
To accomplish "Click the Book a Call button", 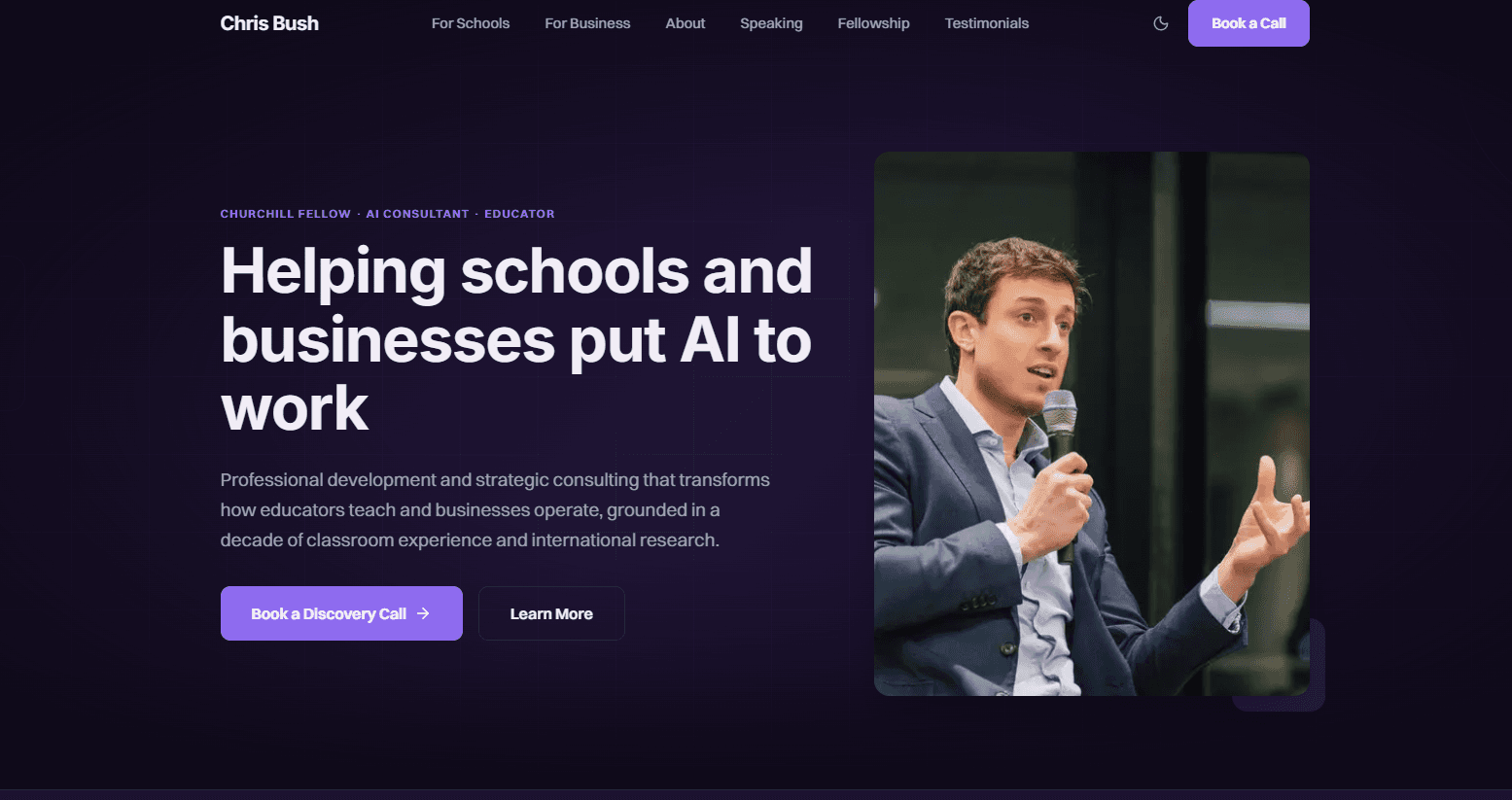I will coord(1248,23).
